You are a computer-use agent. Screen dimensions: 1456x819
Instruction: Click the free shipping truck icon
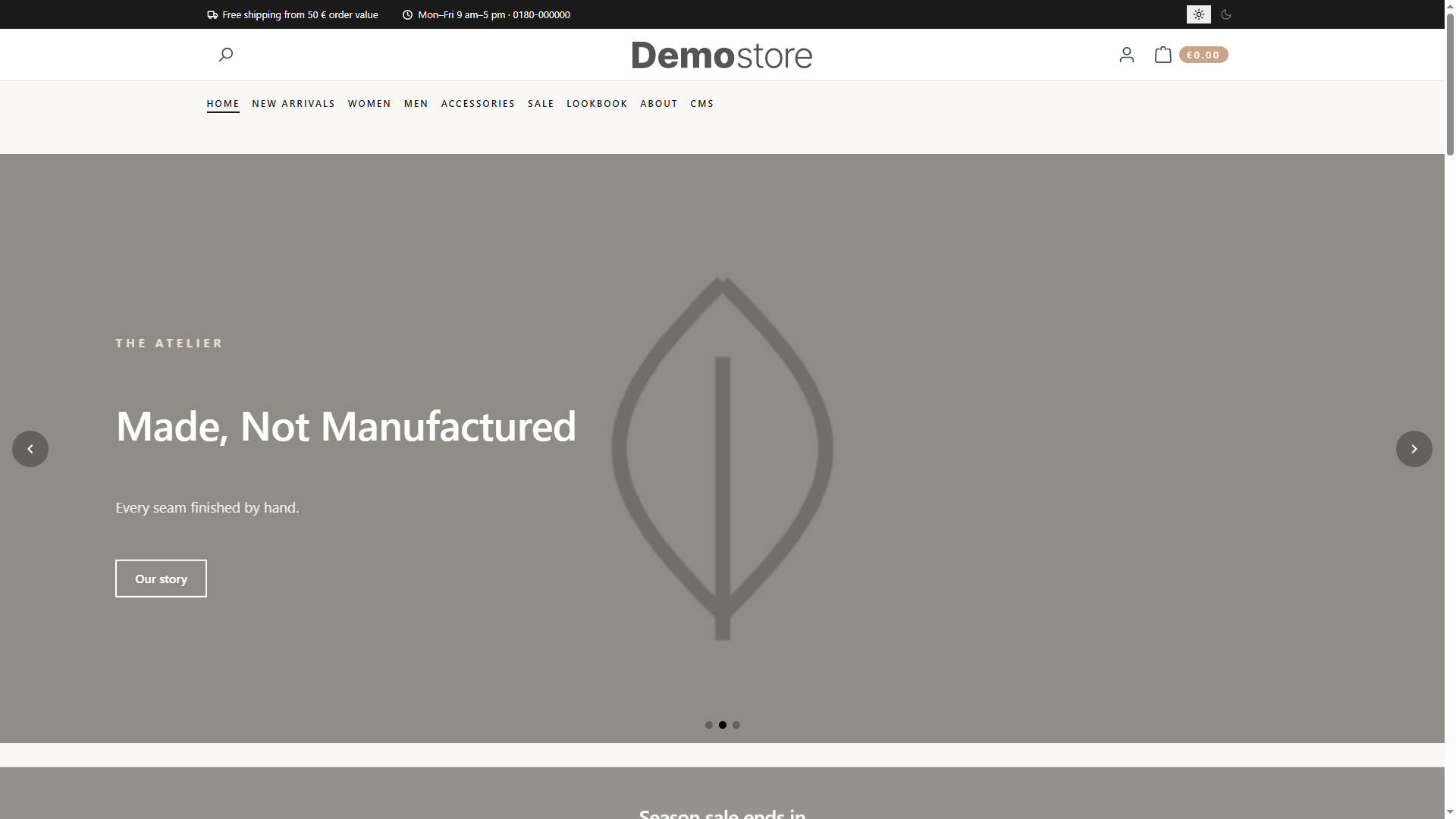click(x=212, y=14)
